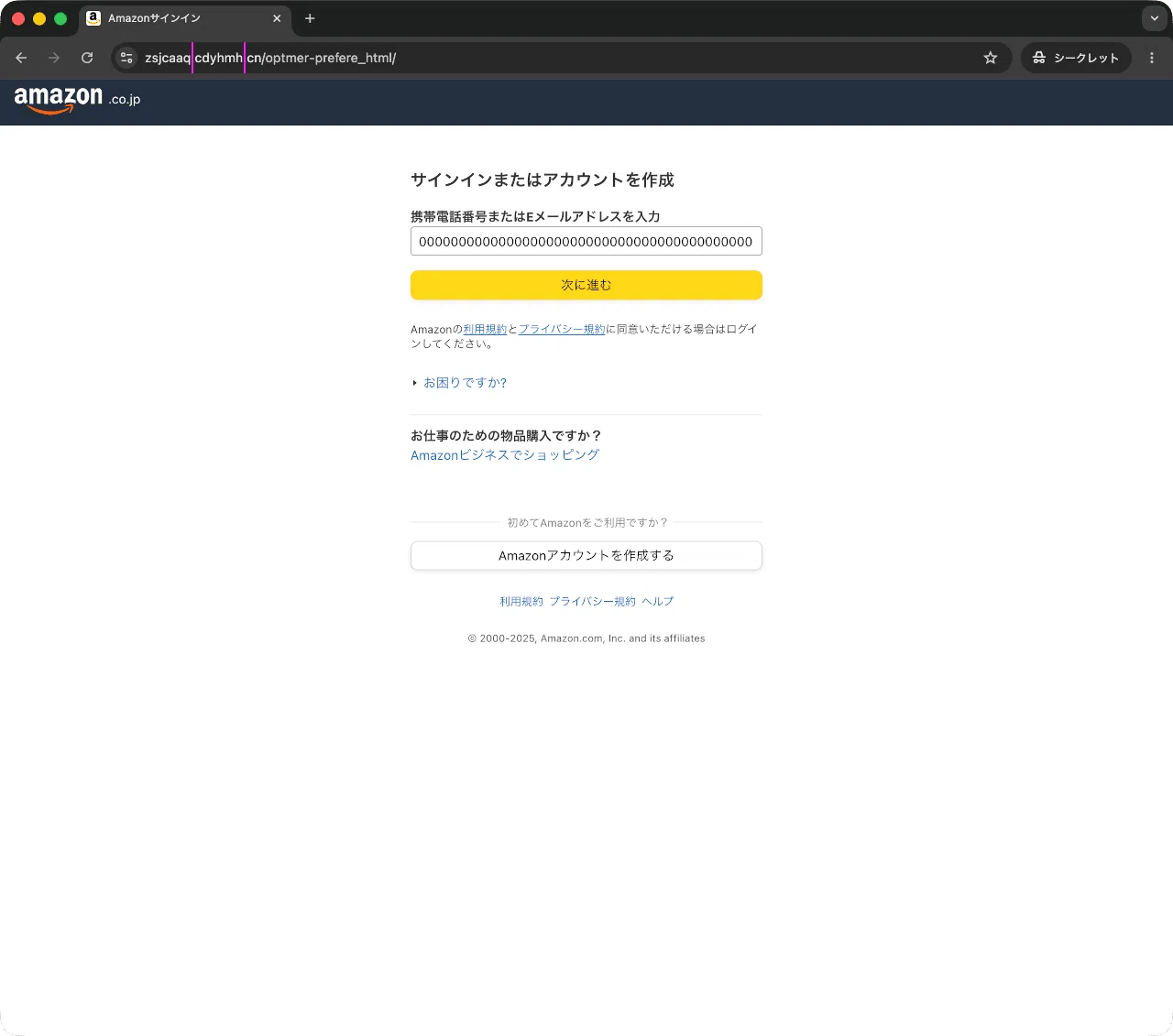1173x1036 pixels.
Task: Close the Amazonサインイン tab
Action: click(x=277, y=18)
